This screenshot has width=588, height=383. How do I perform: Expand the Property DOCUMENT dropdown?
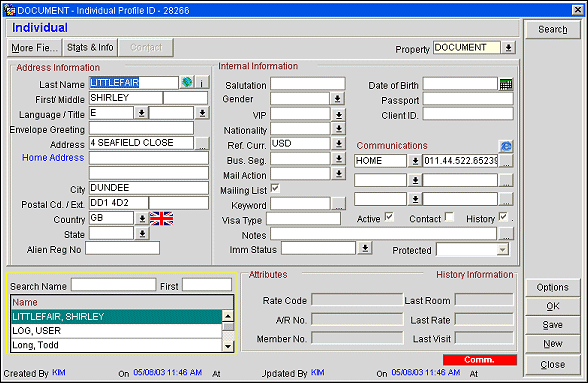click(x=508, y=48)
